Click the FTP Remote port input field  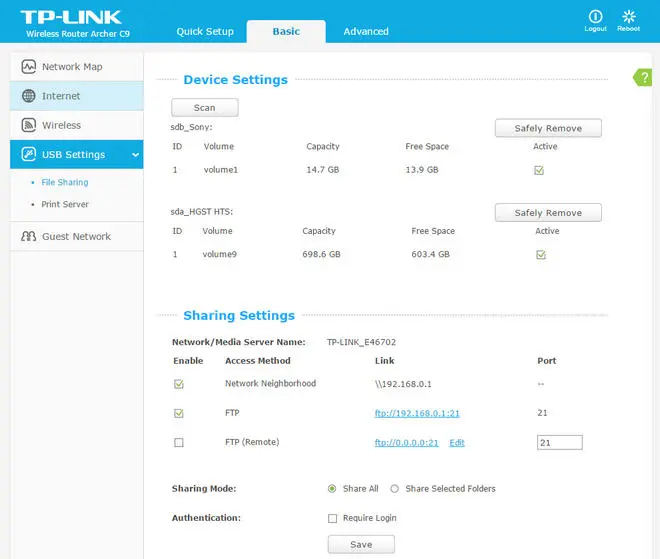[559, 442]
